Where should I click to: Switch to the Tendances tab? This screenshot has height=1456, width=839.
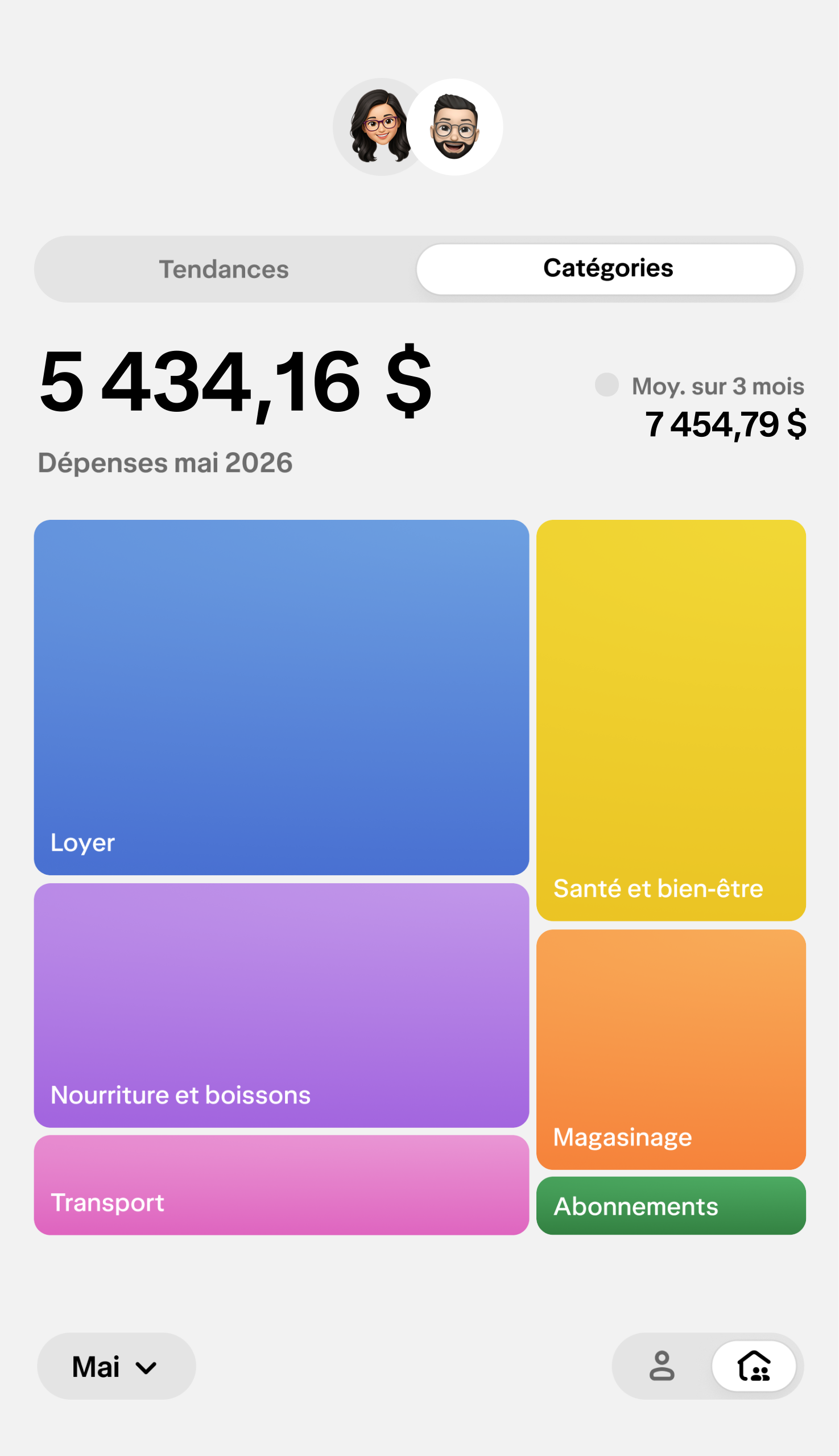point(224,269)
